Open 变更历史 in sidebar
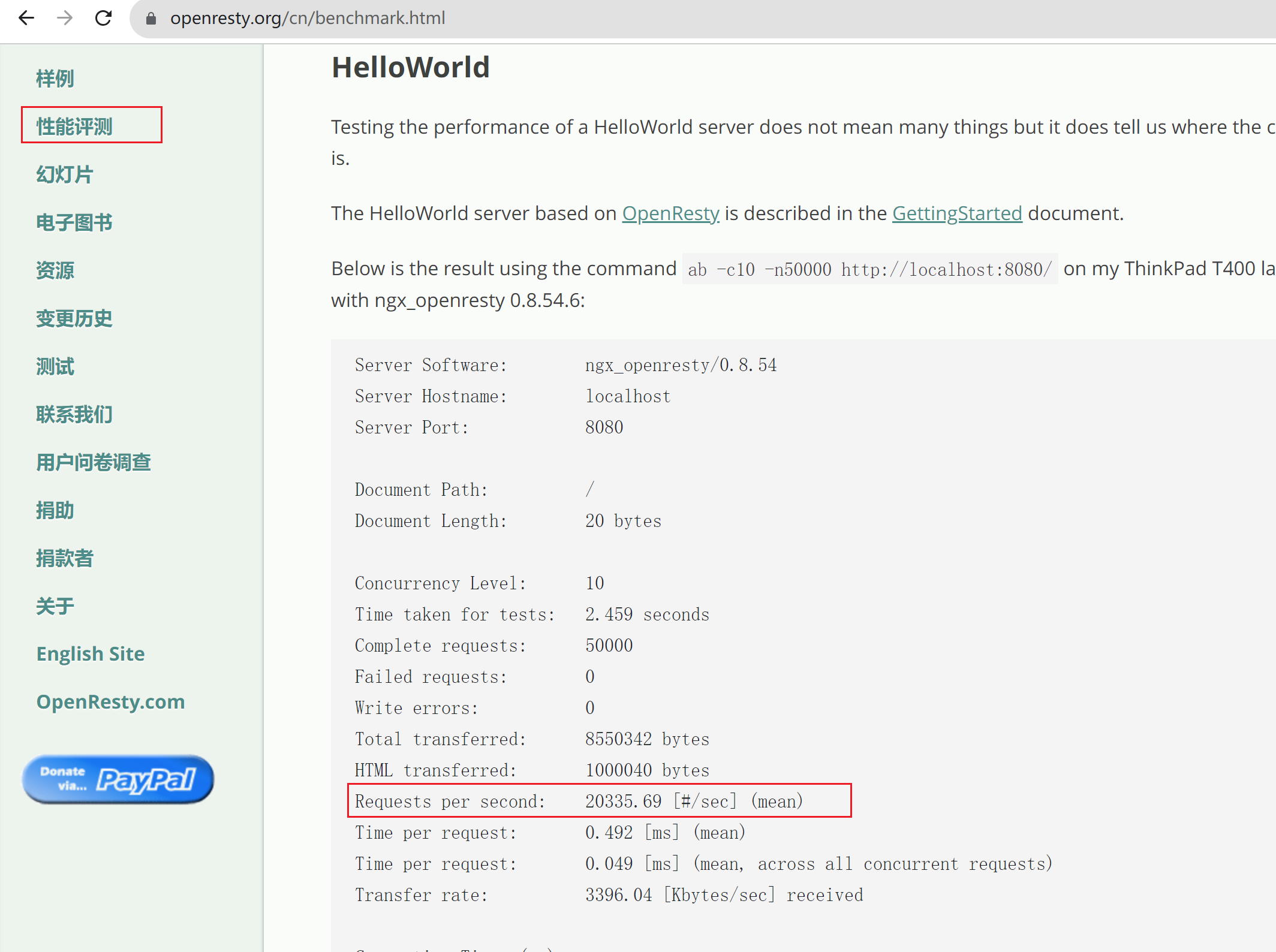The height and width of the screenshot is (952, 1276). (x=74, y=318)
